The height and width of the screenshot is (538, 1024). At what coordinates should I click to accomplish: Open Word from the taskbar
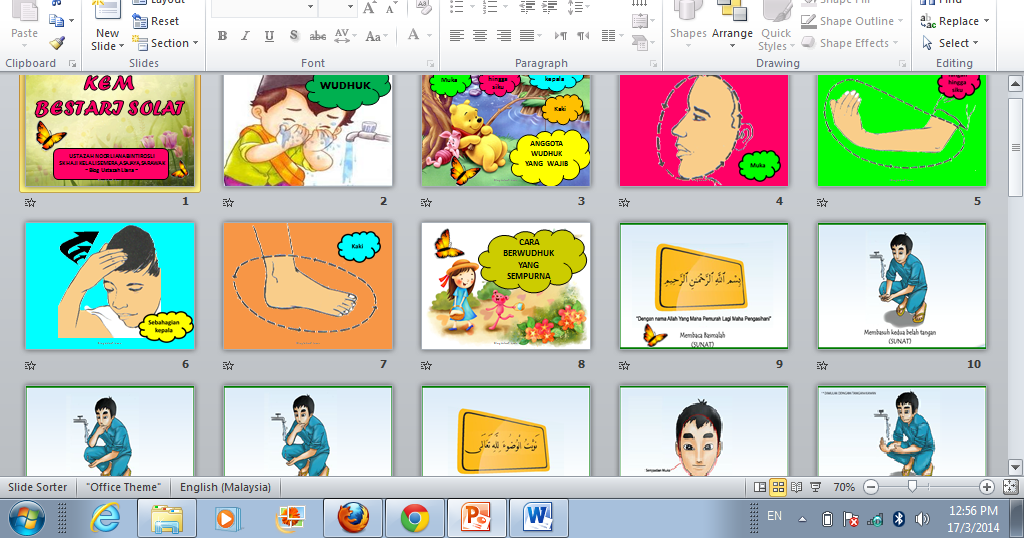[538, 519]
